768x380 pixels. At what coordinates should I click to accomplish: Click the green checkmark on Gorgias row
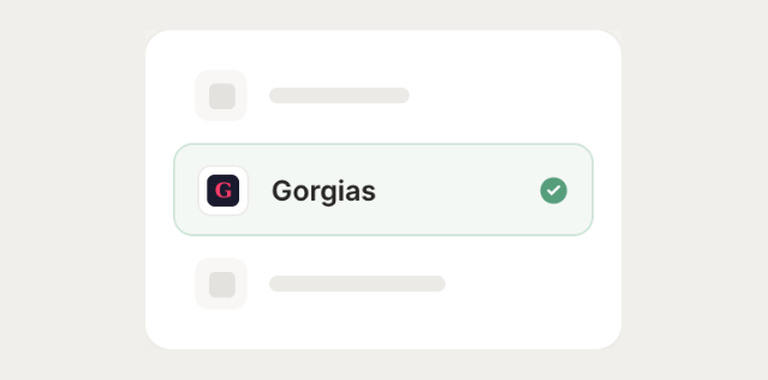click(553, 190)
